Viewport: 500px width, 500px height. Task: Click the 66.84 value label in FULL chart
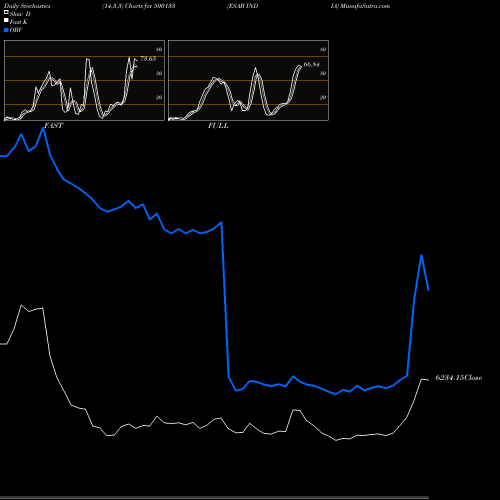coord(311,64)
